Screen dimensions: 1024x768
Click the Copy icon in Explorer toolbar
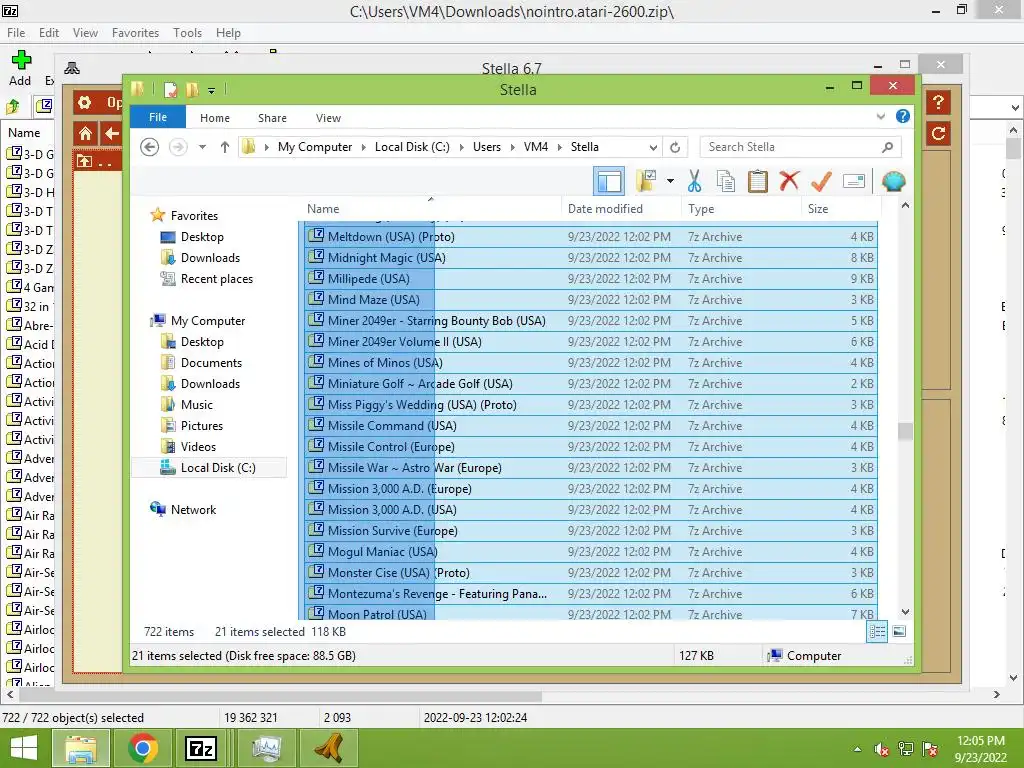pyautogui.click(x=726, y=181)
